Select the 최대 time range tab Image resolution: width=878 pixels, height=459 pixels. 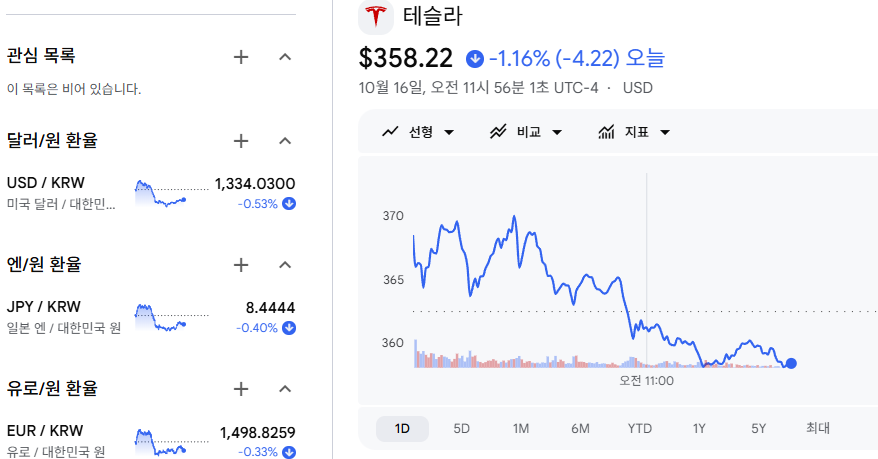click(818, 429)
